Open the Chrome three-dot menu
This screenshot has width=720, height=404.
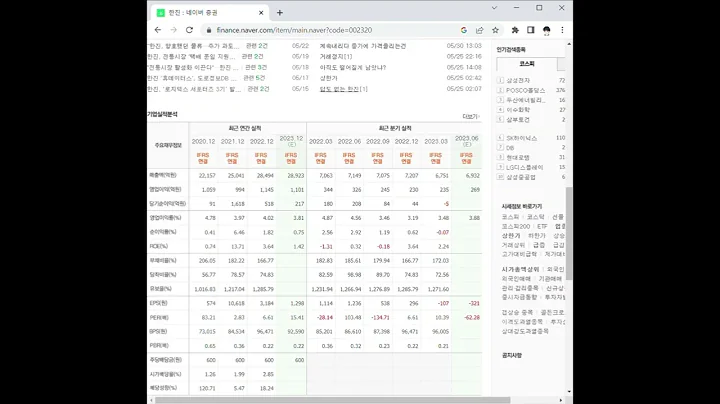point(562,30)
